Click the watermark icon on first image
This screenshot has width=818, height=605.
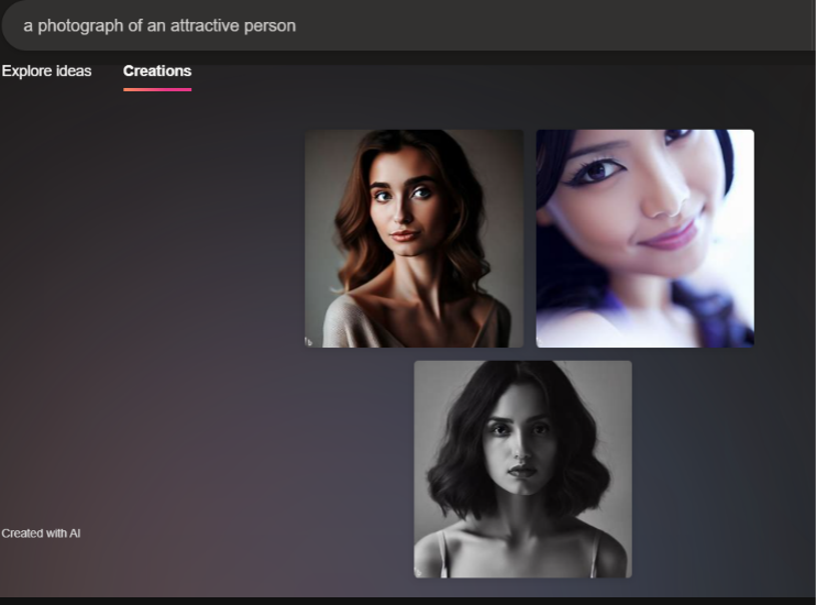[309, 342]
